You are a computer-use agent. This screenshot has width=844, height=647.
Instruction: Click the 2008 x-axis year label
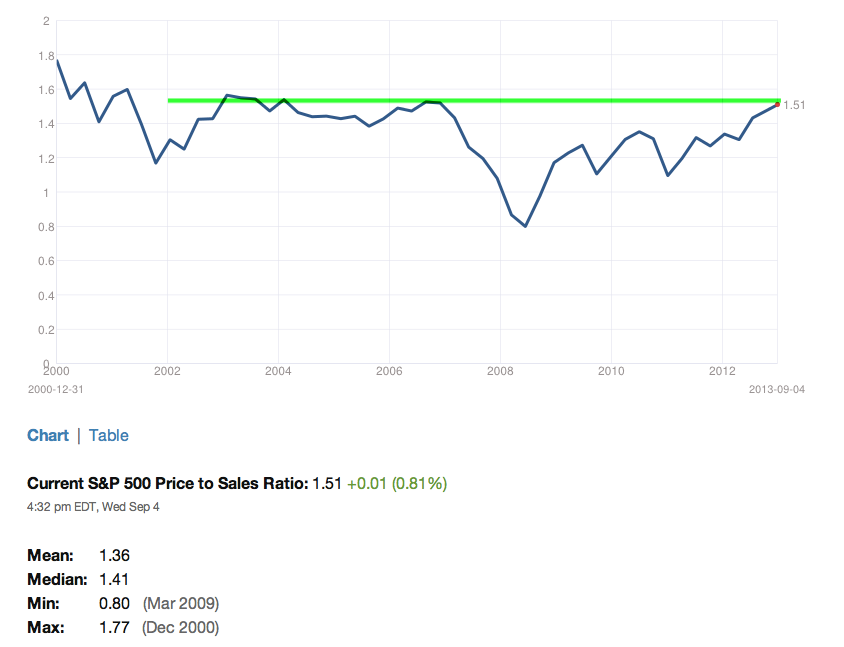pos(500,371)
